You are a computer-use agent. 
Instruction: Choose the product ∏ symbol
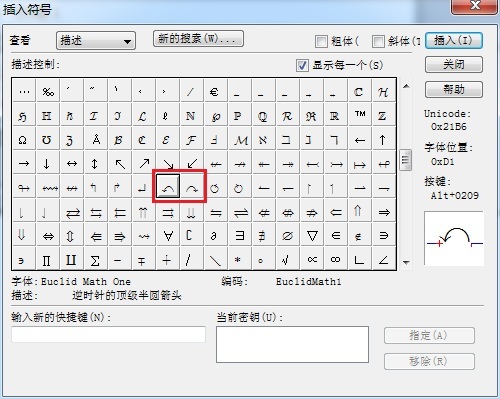(x=47, y=260)
